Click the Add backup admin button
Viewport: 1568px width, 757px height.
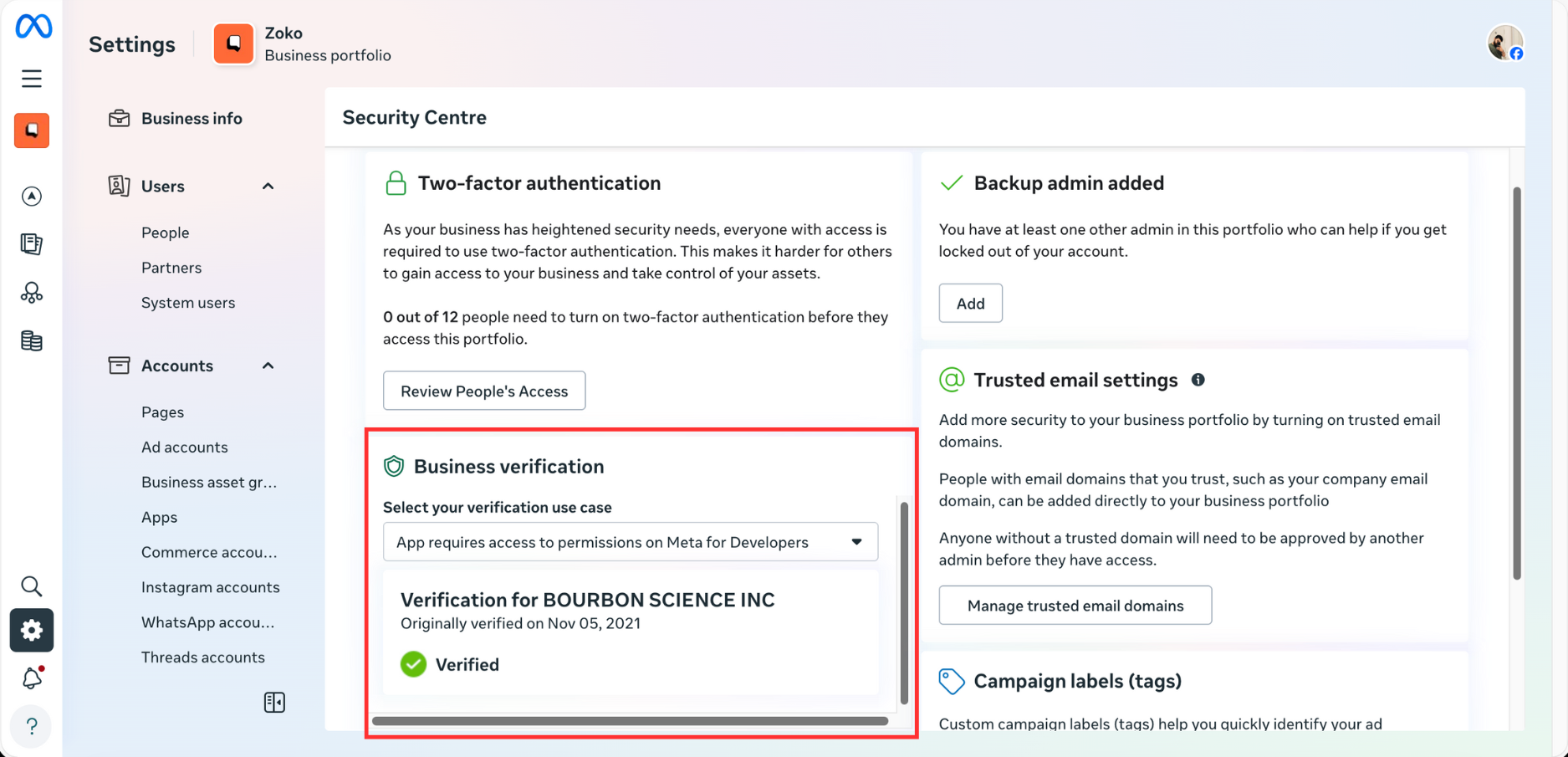970,303
